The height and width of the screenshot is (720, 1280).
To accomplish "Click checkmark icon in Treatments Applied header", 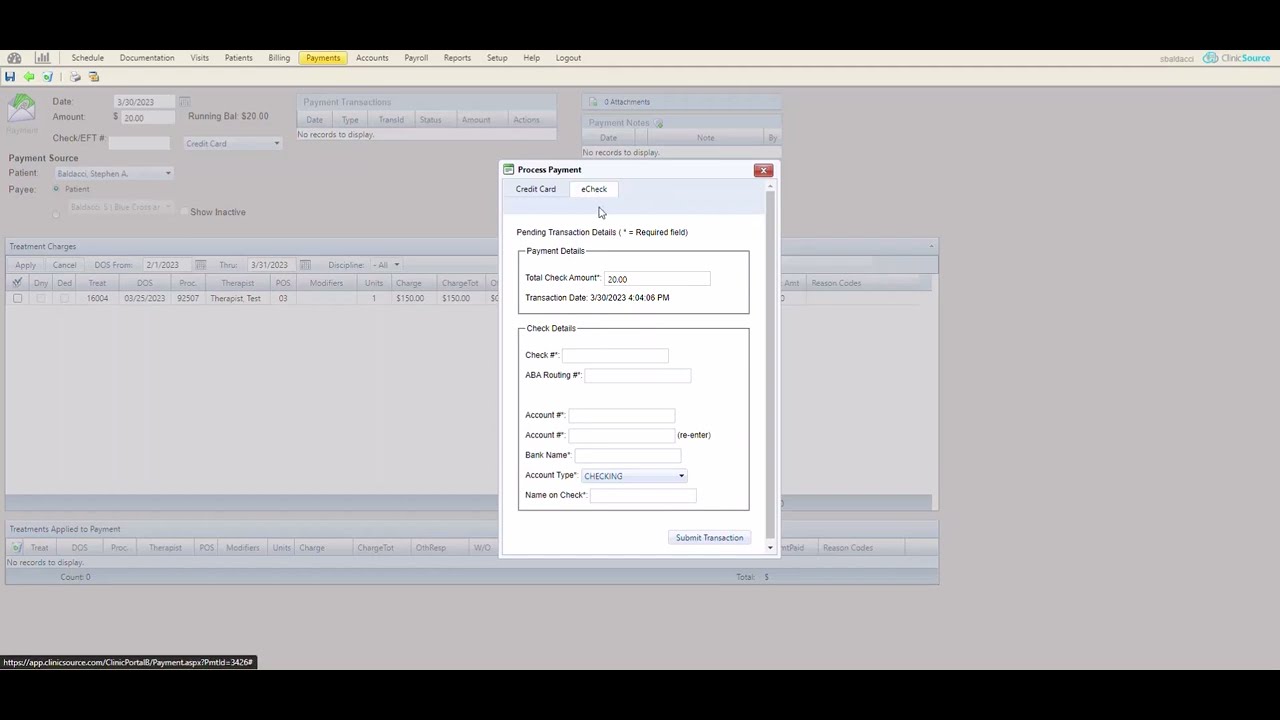I will pyautogui.click(x=17, y=548).
